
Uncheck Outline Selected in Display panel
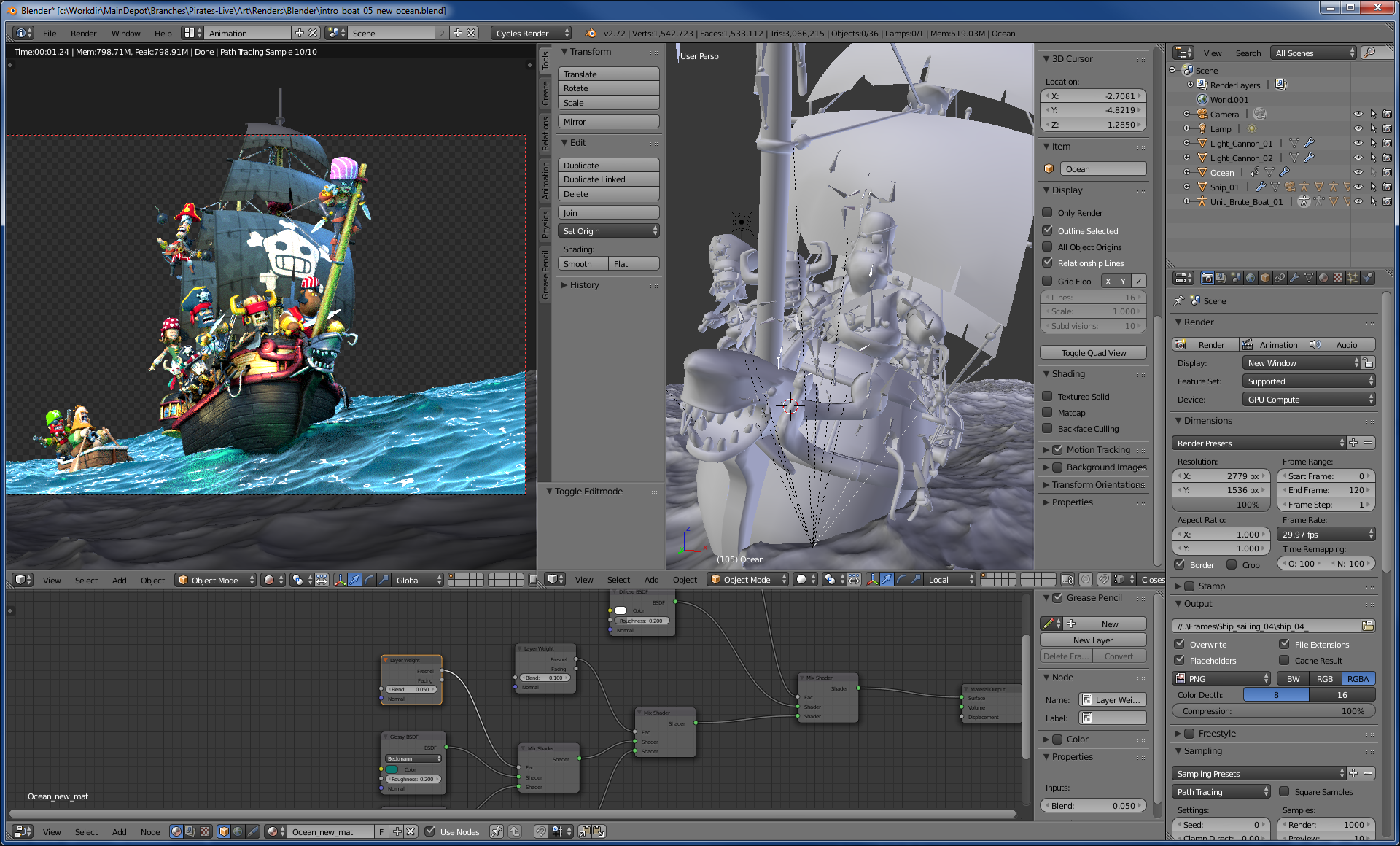point(1049,230)
